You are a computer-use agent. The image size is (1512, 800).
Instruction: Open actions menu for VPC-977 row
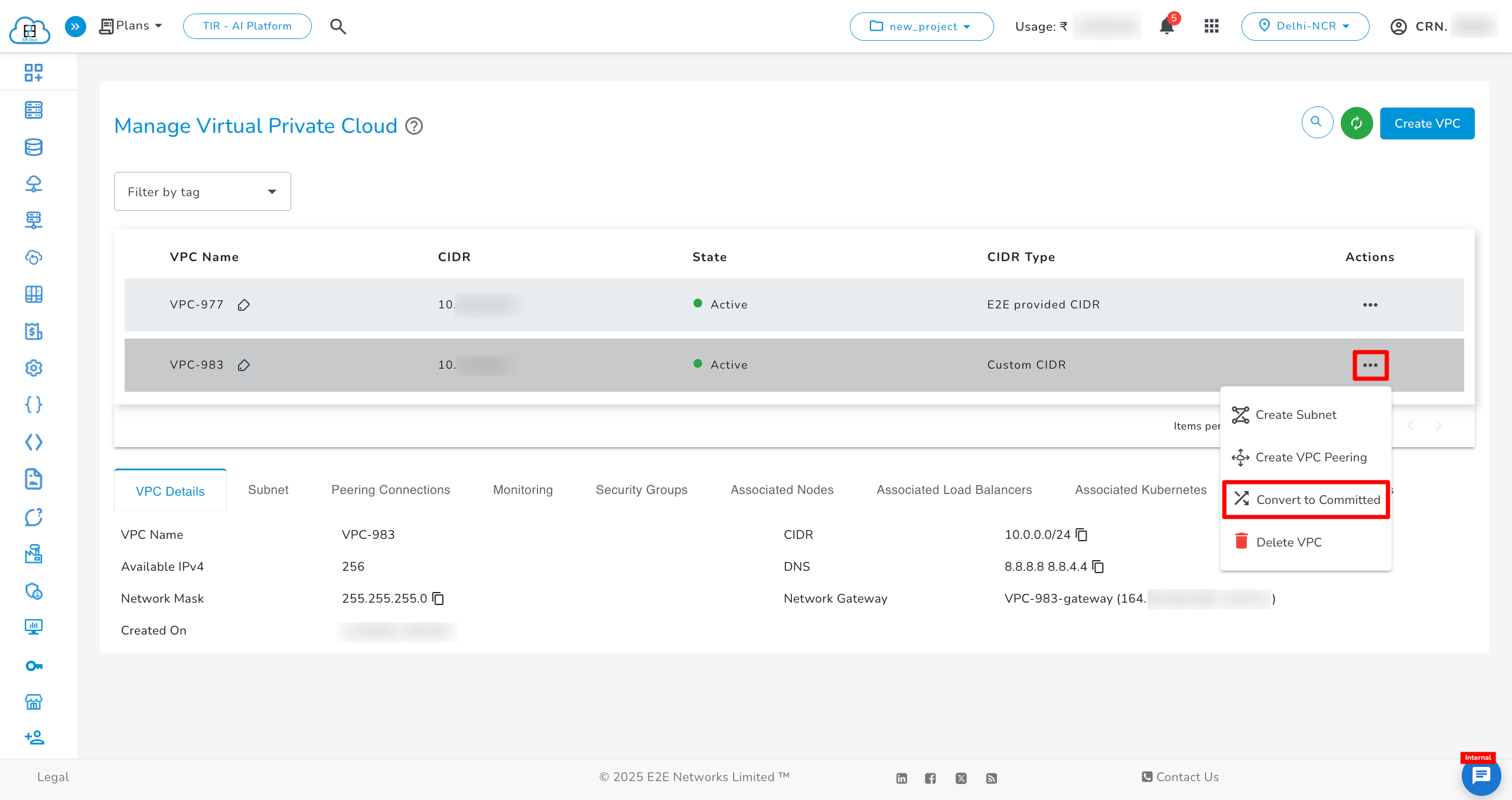pos(1370,305)
